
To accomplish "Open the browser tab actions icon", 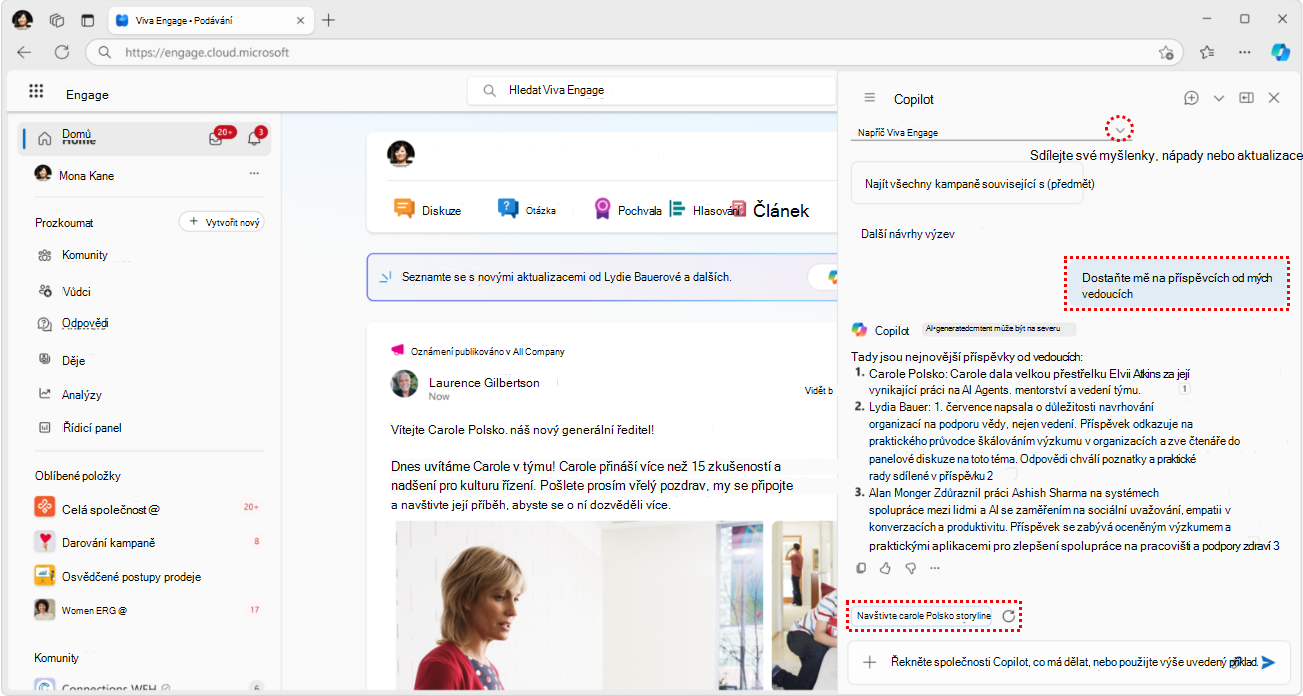I will click(x=87, y=20).
